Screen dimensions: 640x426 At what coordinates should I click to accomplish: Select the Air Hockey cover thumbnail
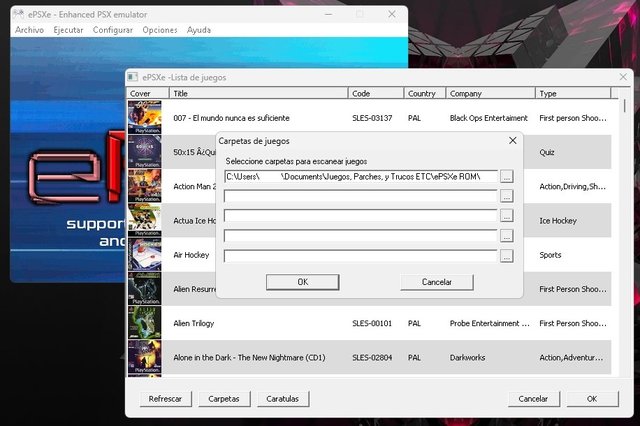pyautogui.click(x=144, y=255)
